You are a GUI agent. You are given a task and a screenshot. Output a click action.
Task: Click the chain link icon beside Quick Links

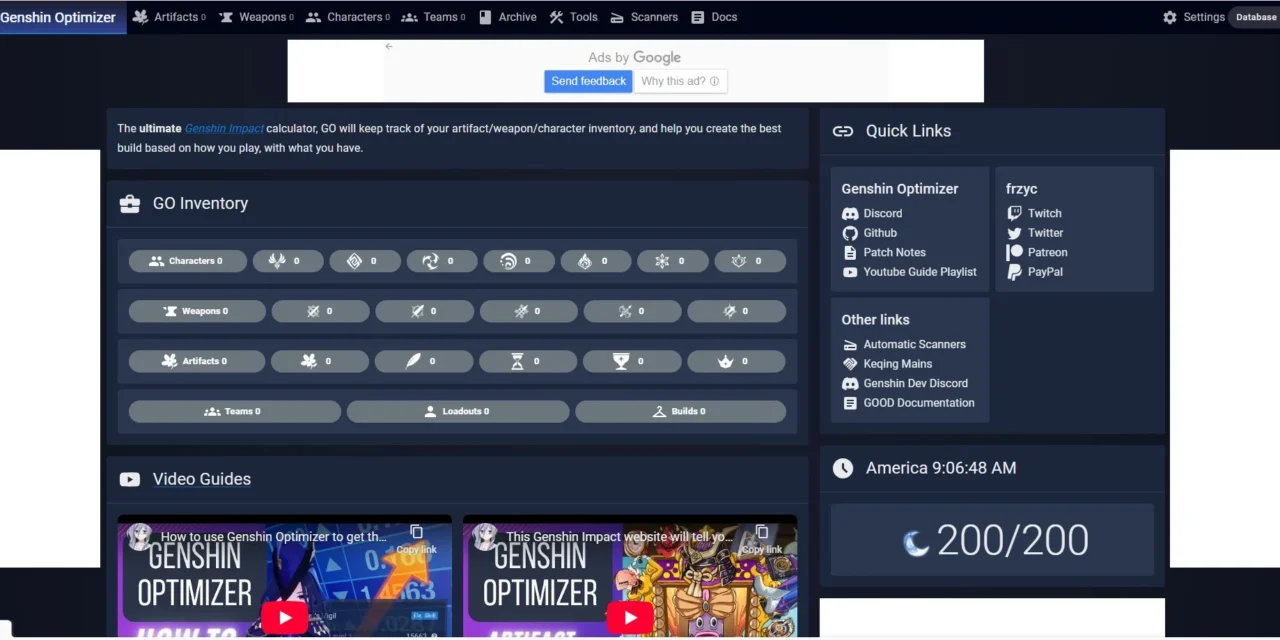tap(843, 131)
